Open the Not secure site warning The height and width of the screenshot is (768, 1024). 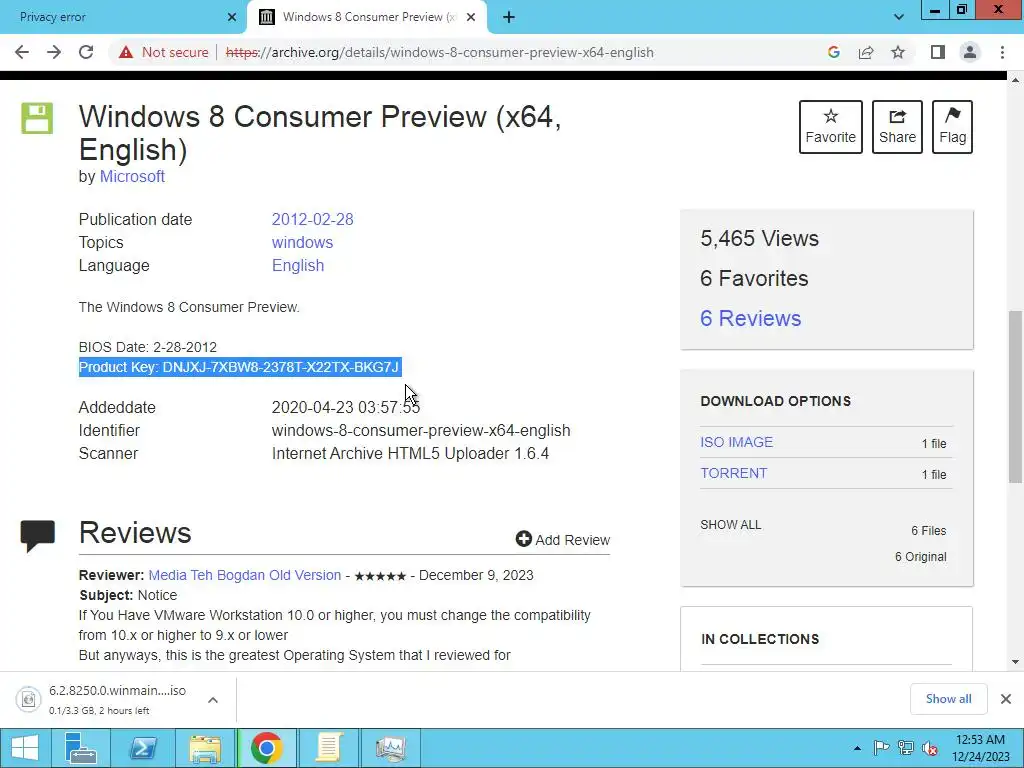163,52
